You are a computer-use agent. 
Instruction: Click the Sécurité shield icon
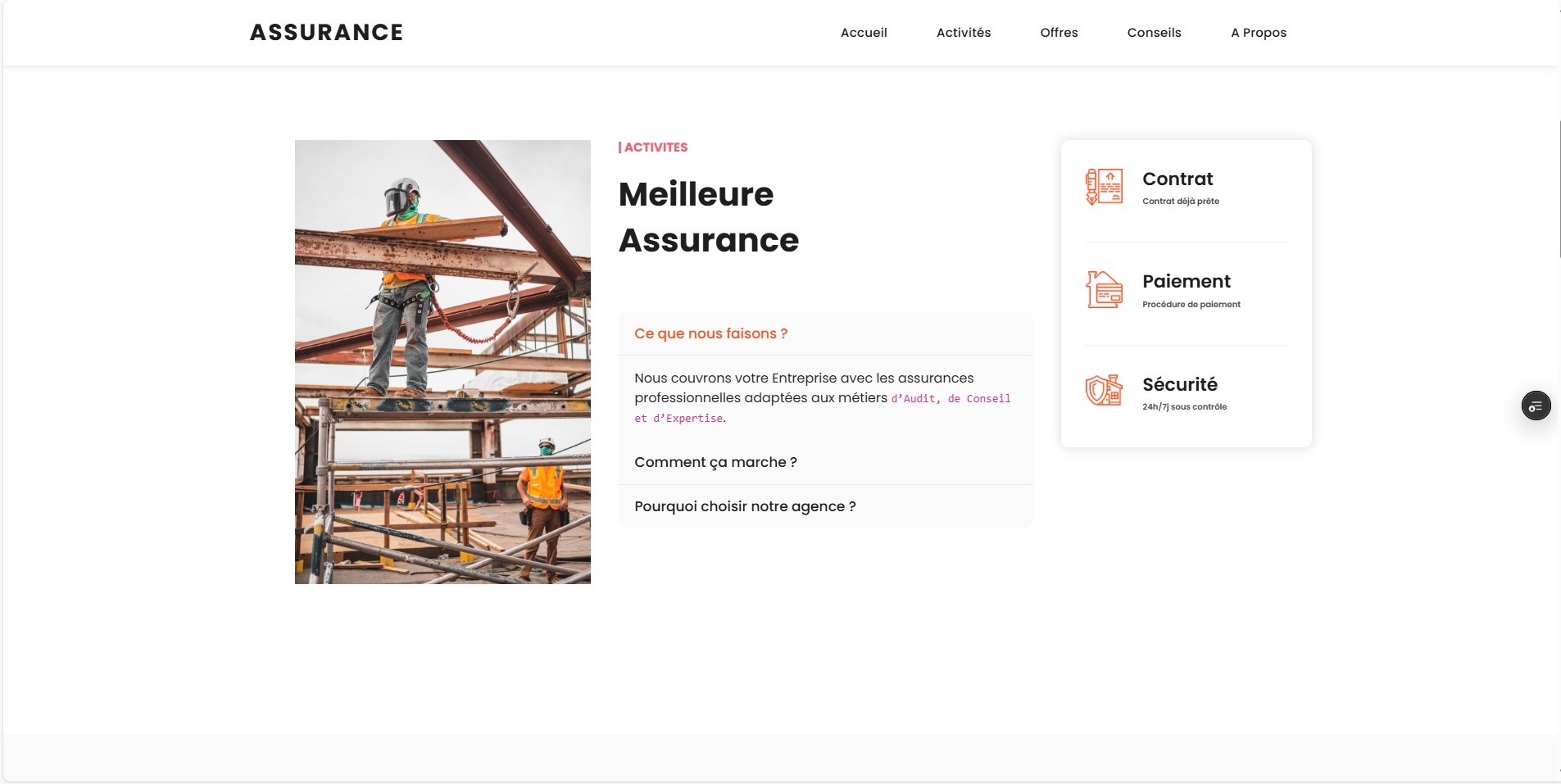(1104, 391)
